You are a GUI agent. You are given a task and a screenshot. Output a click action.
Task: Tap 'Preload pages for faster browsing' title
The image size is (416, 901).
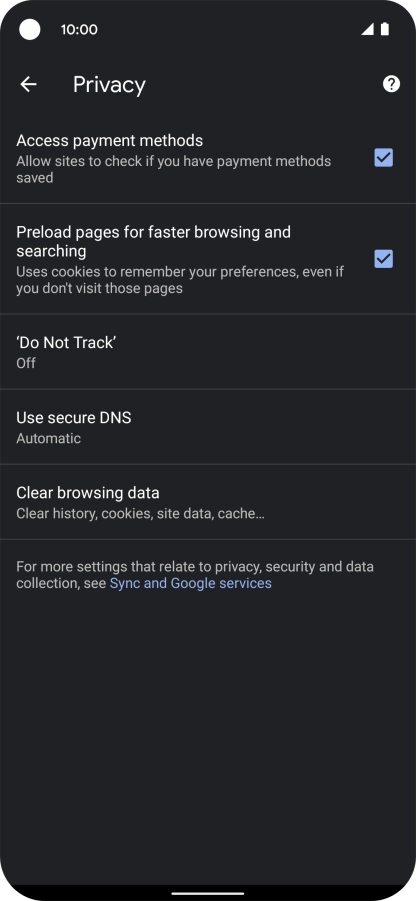tap(153, 241)
